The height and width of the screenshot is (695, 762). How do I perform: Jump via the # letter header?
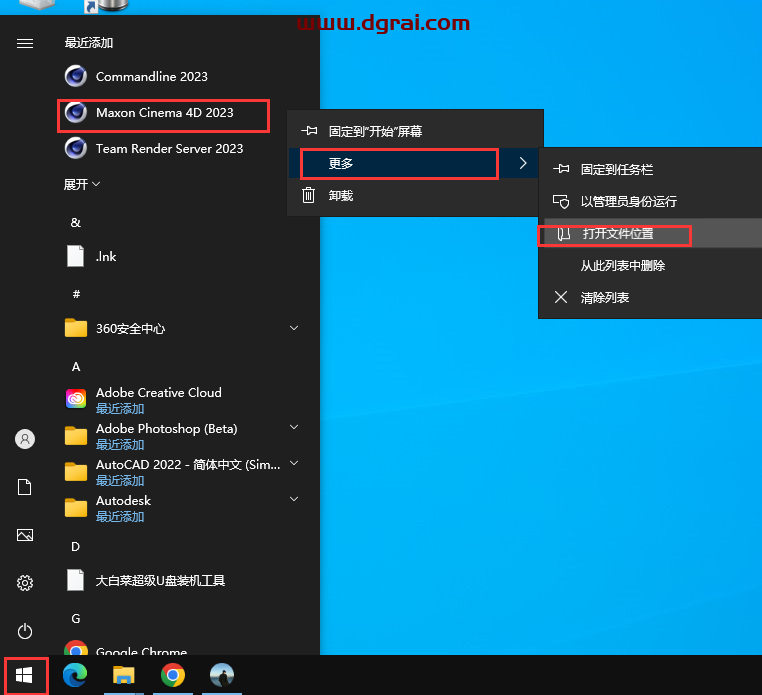[x=76, y=294]
